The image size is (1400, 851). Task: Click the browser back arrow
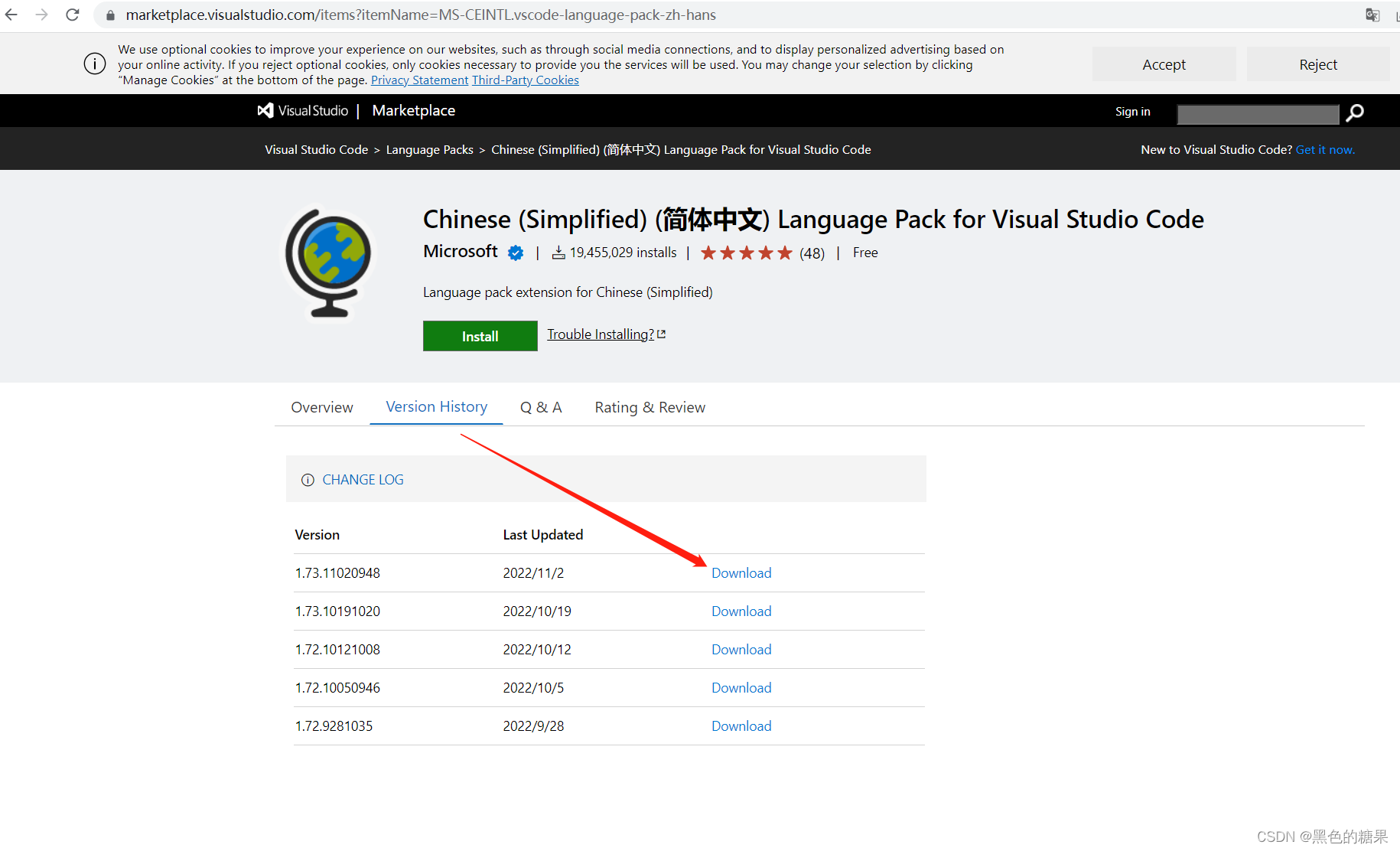pos(11,15)
